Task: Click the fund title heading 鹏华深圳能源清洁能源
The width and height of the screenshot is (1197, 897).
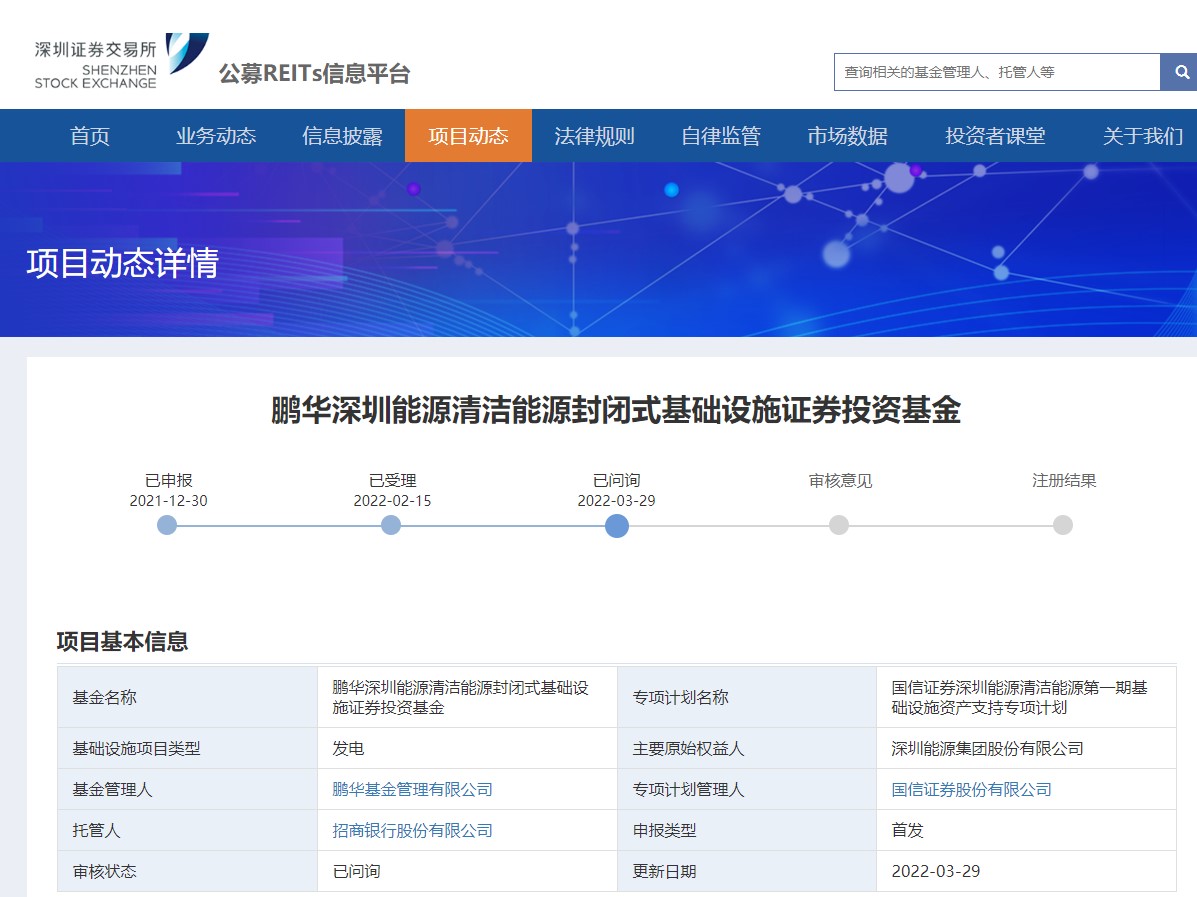Action: [x=615, y=410]
